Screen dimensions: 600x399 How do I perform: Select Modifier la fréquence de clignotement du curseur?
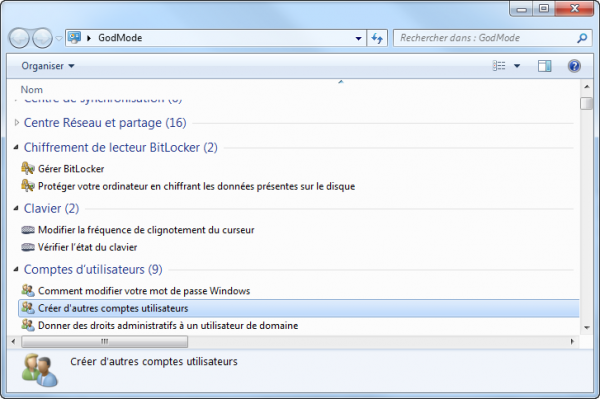(146, 230)
